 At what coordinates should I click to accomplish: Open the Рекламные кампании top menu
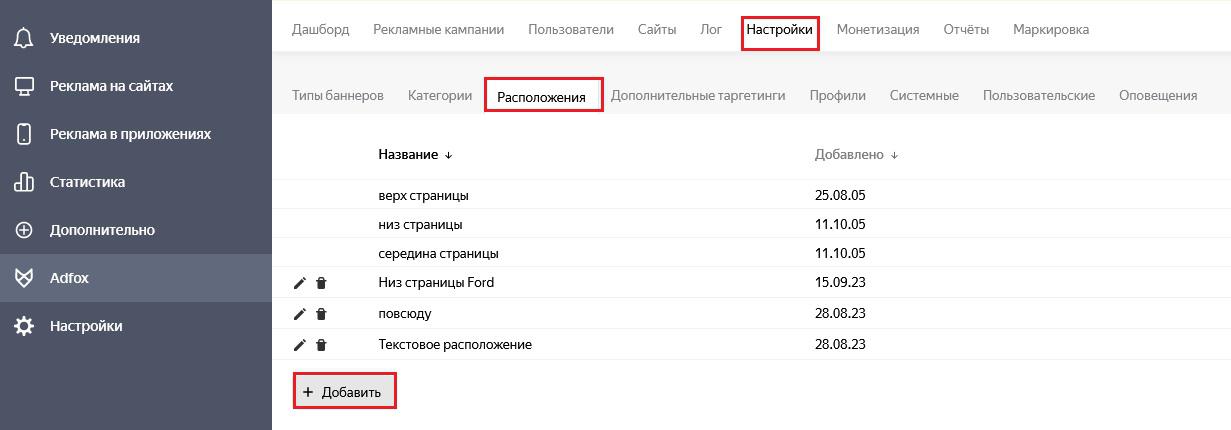pos(439,29)
